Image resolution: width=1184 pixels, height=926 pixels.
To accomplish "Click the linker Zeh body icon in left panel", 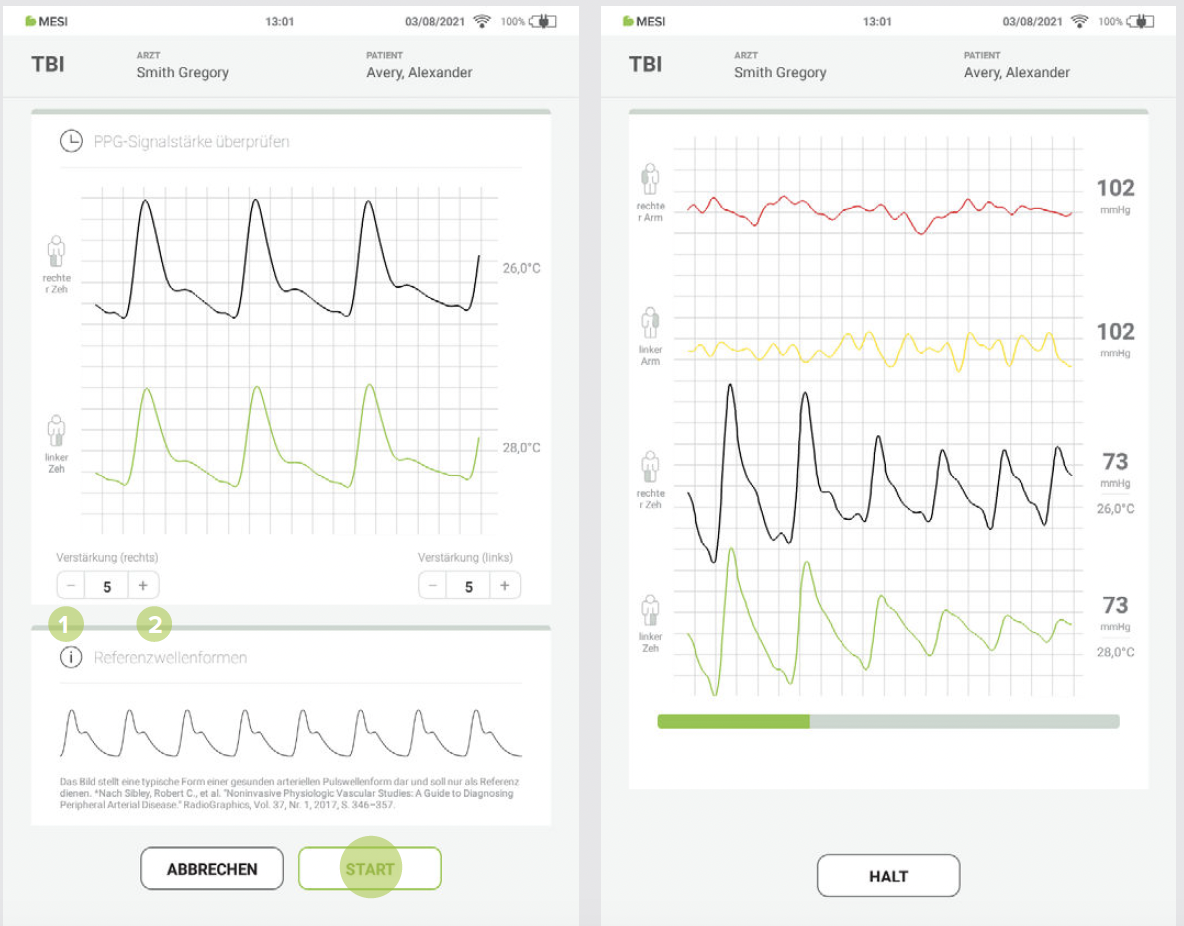I will (x=56, y=431).
